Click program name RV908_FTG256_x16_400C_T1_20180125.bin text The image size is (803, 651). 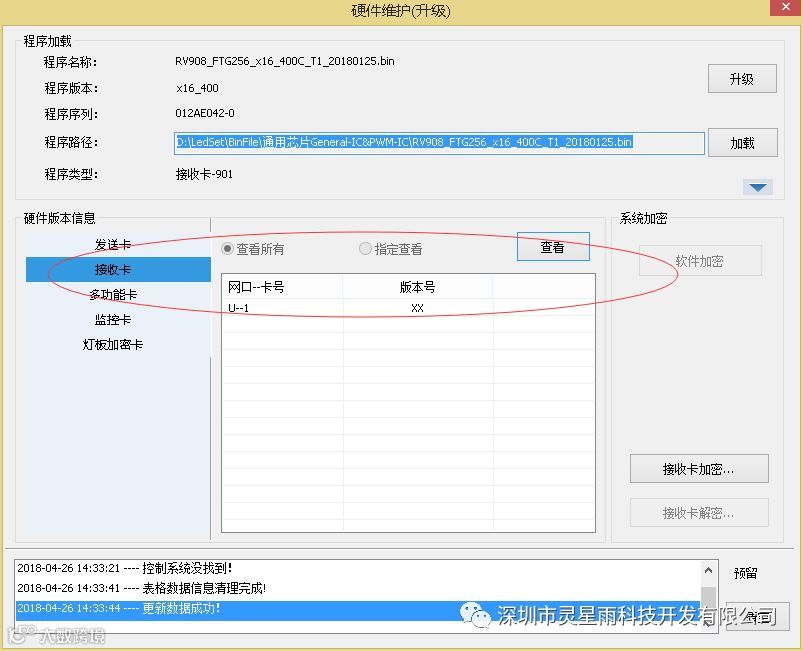click(285, 61)
